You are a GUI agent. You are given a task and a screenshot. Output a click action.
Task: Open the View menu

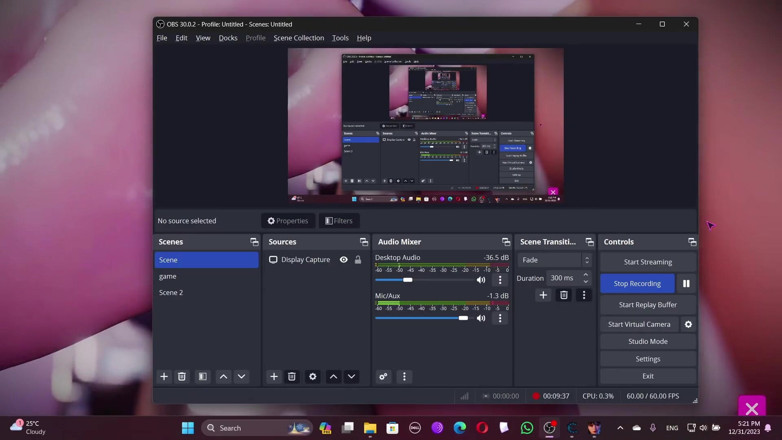202,38
